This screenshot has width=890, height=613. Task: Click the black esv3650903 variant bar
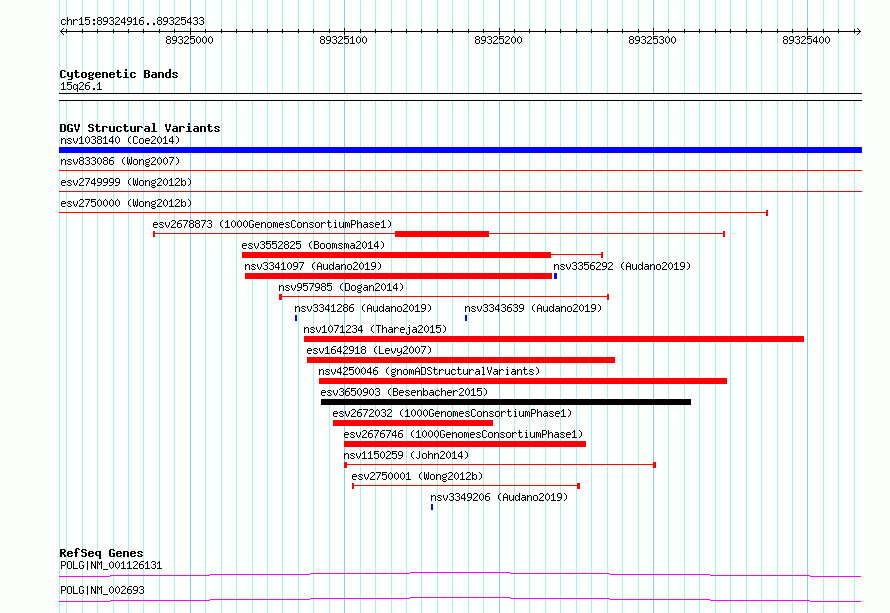tap(506, 402)
